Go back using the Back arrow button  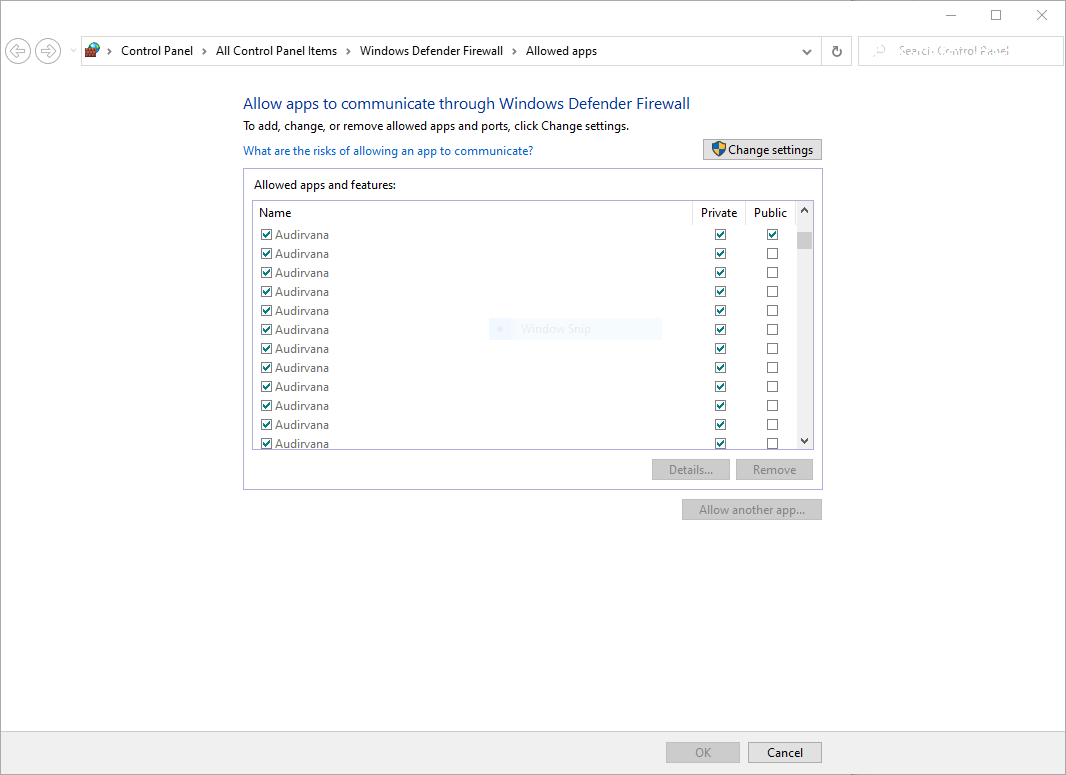18,51
